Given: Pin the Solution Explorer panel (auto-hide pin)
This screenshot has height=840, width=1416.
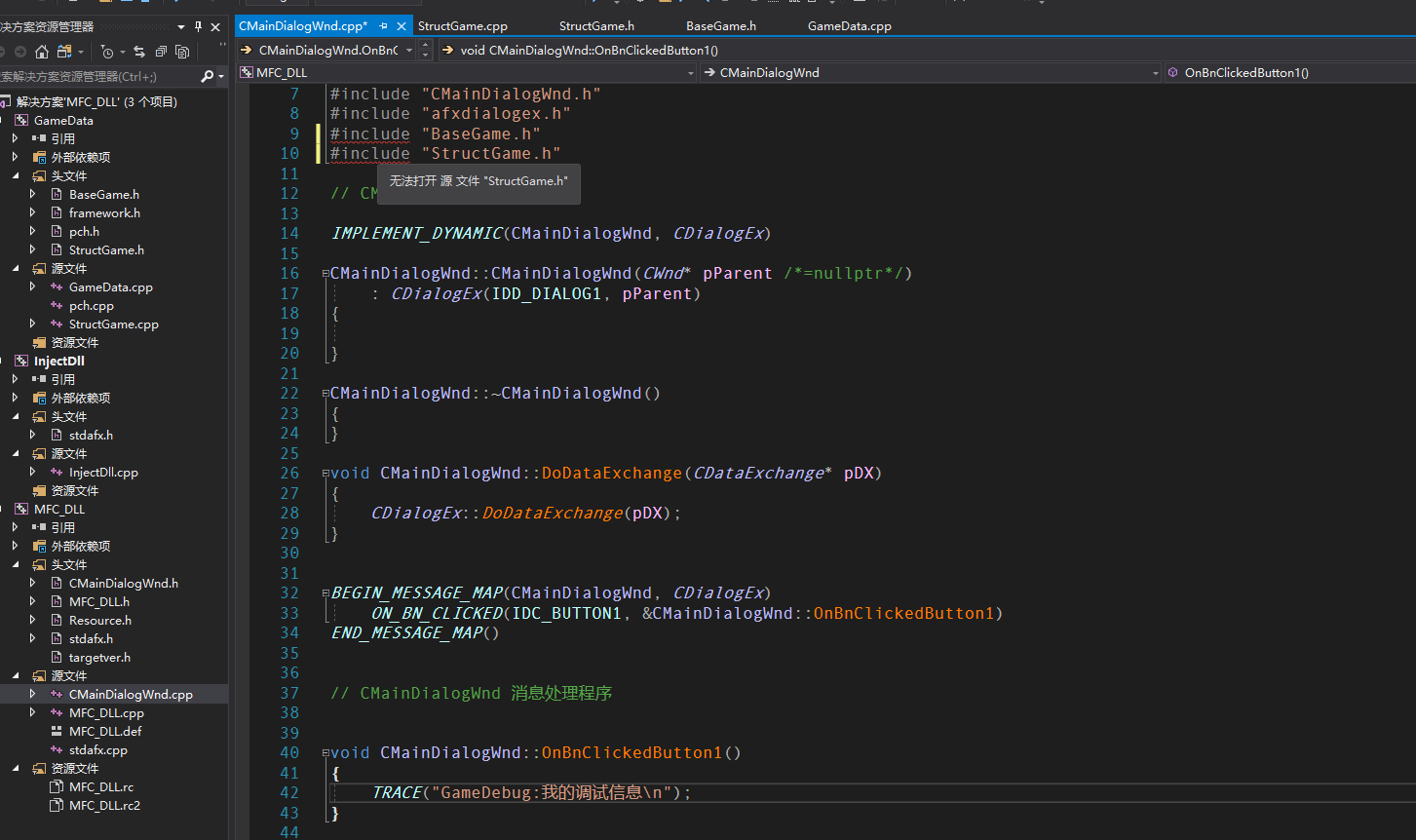Looking at the screenshot, I should click(x=199, y=26).
